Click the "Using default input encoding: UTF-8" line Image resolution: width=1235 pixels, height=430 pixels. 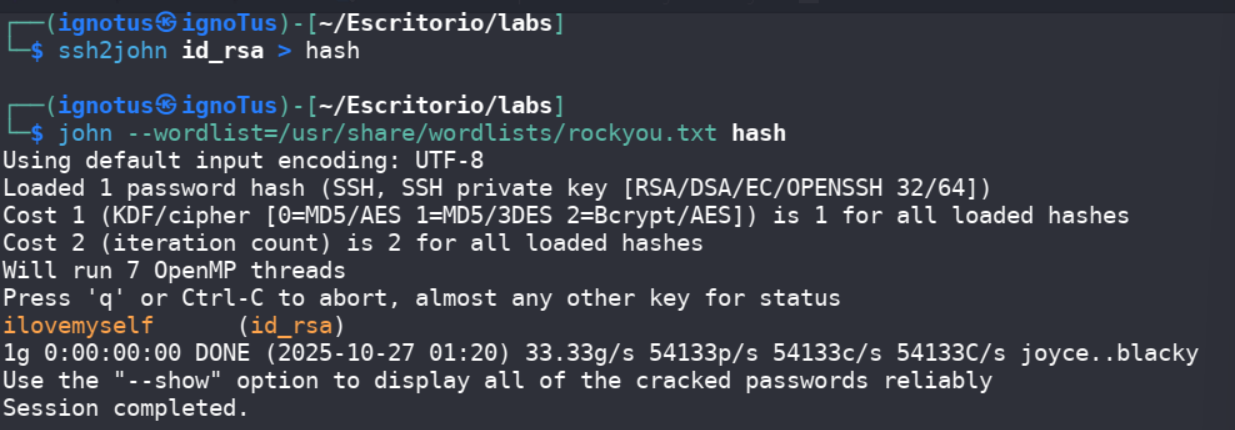[x=243, y=160]
